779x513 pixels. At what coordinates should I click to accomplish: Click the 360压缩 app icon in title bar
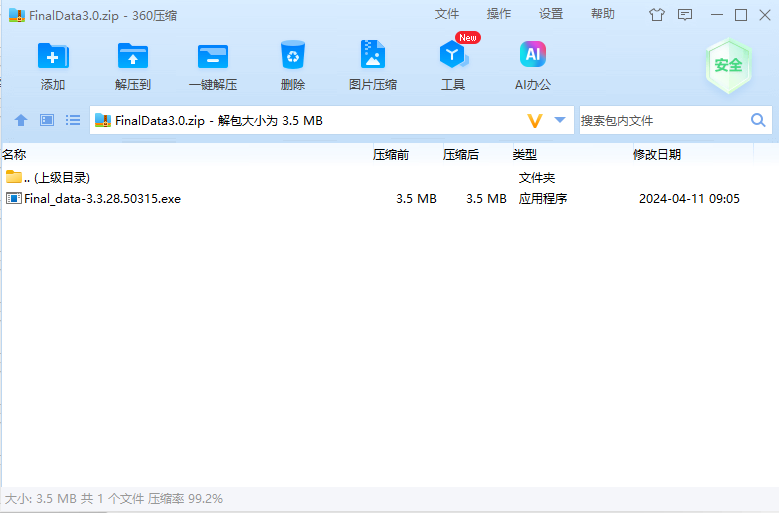click(17, 15)
